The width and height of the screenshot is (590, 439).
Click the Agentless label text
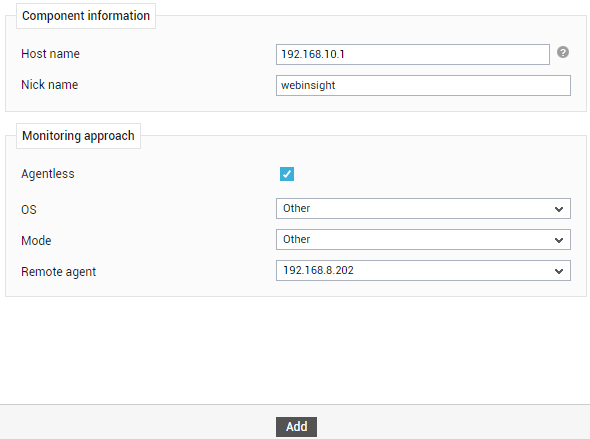[48, 174]
